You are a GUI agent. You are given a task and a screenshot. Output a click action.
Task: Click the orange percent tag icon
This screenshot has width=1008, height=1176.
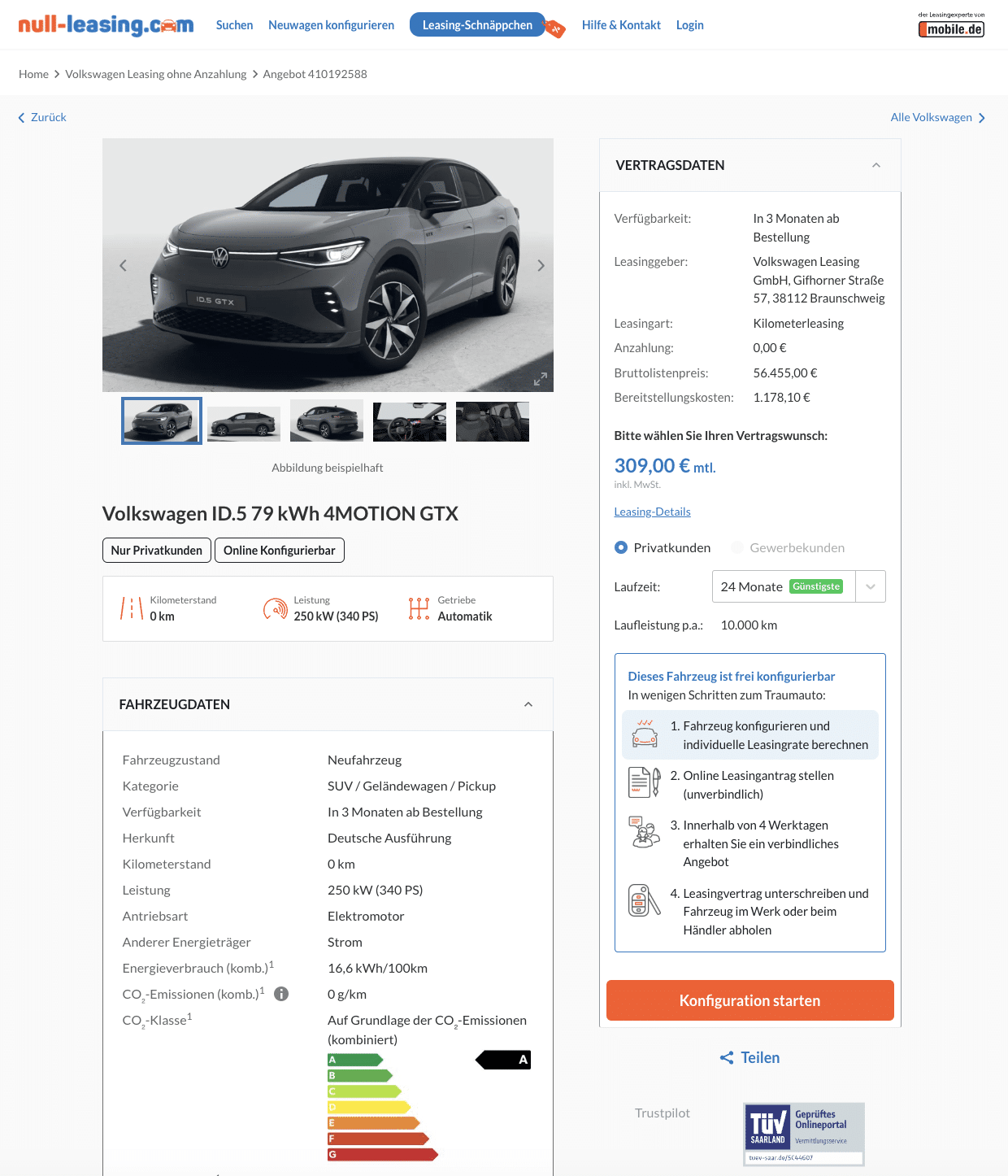(555, 29)
